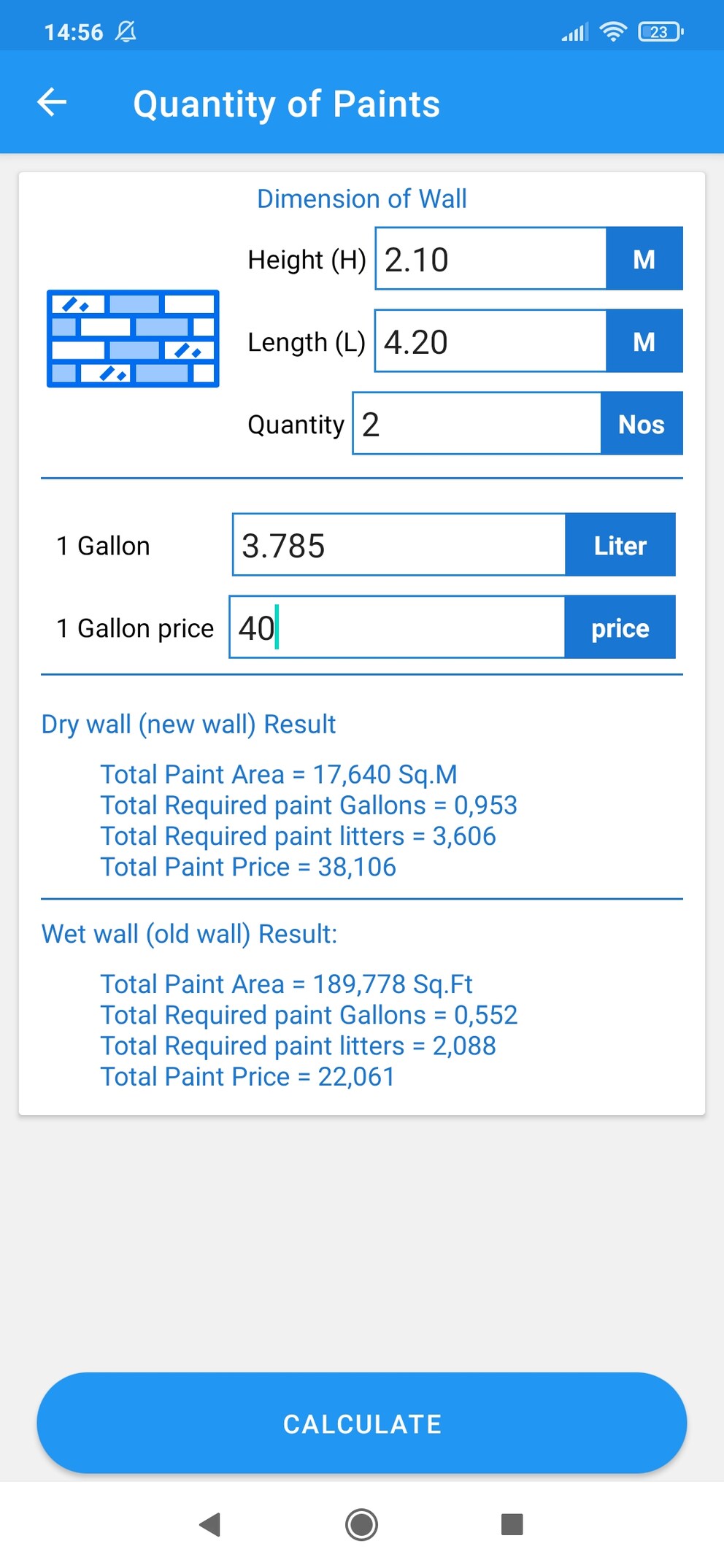Tap the muted notification bell icon
This screenshot has height=1568, width=724.
tap(126, 31)
